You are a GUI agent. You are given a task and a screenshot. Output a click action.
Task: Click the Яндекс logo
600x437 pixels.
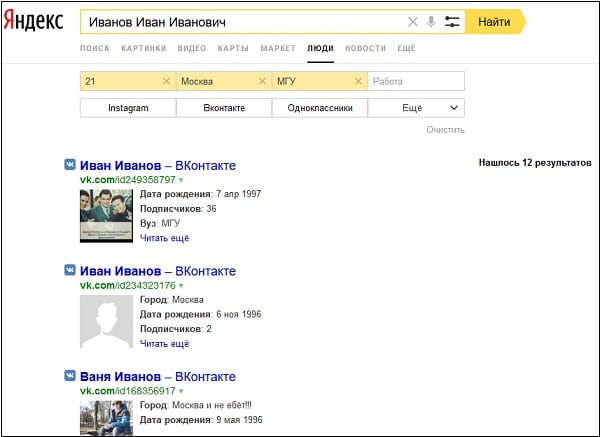pos(33,20)
